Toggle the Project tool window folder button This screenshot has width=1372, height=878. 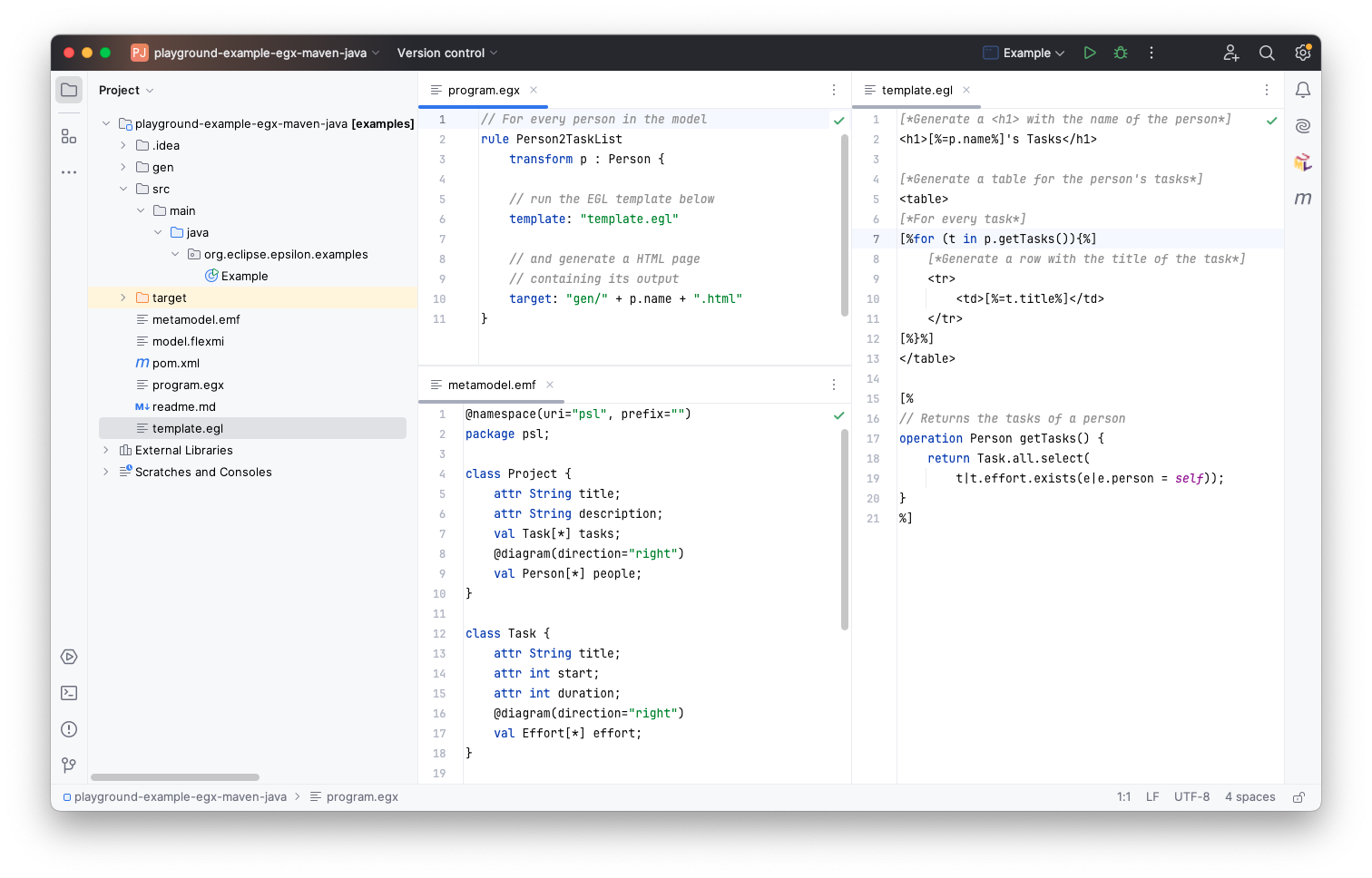point(69,90)
